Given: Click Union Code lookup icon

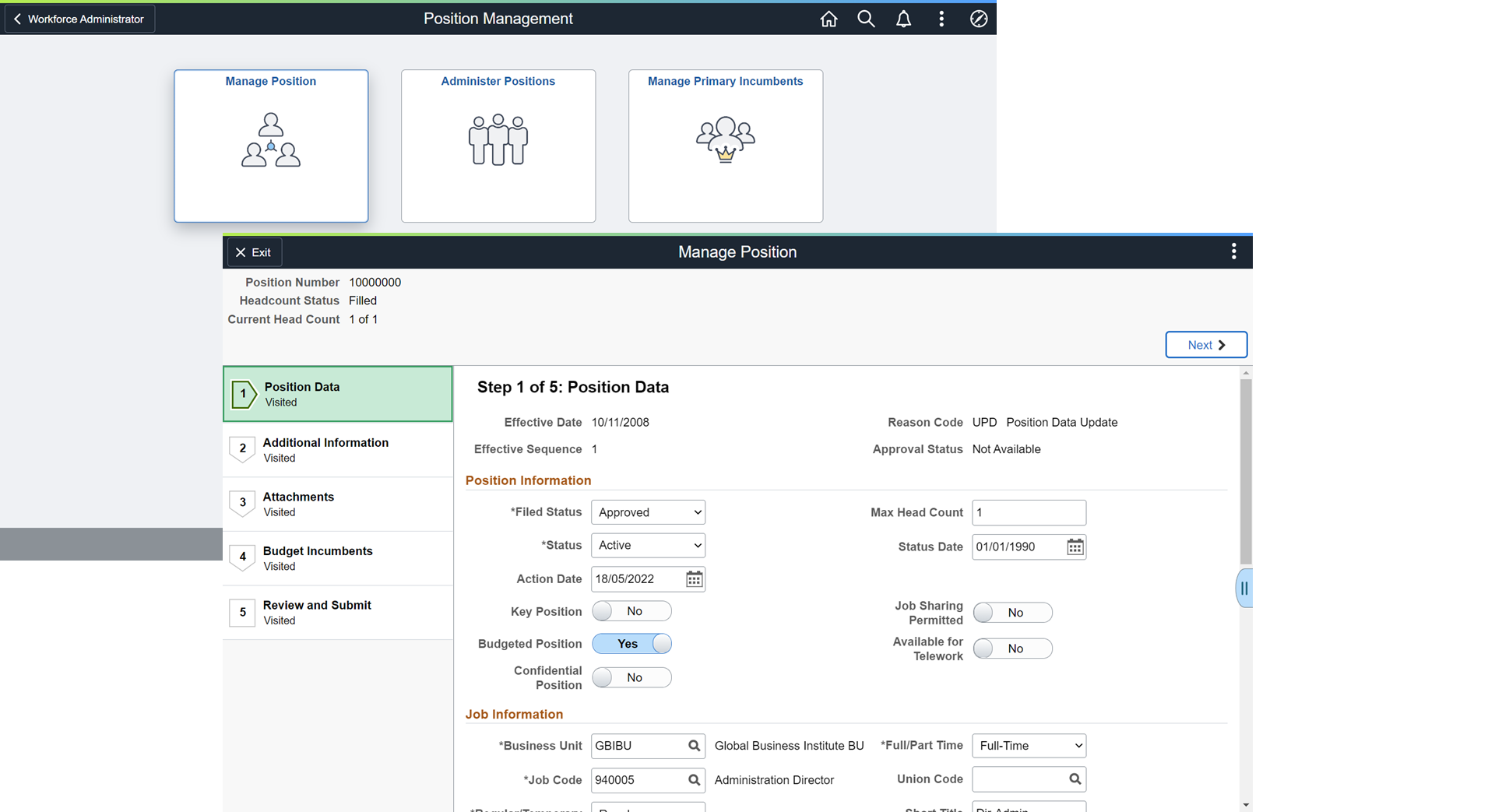Looking at the screenshot, I should [x=1075, y=779].
